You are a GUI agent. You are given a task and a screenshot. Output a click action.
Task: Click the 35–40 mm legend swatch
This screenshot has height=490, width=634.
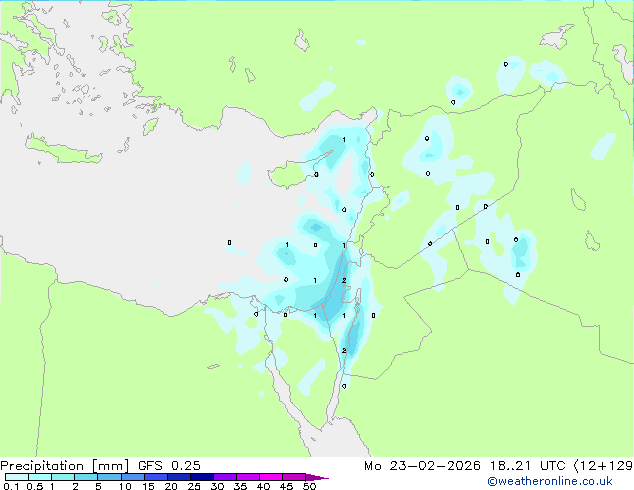(x=247, y=477)
